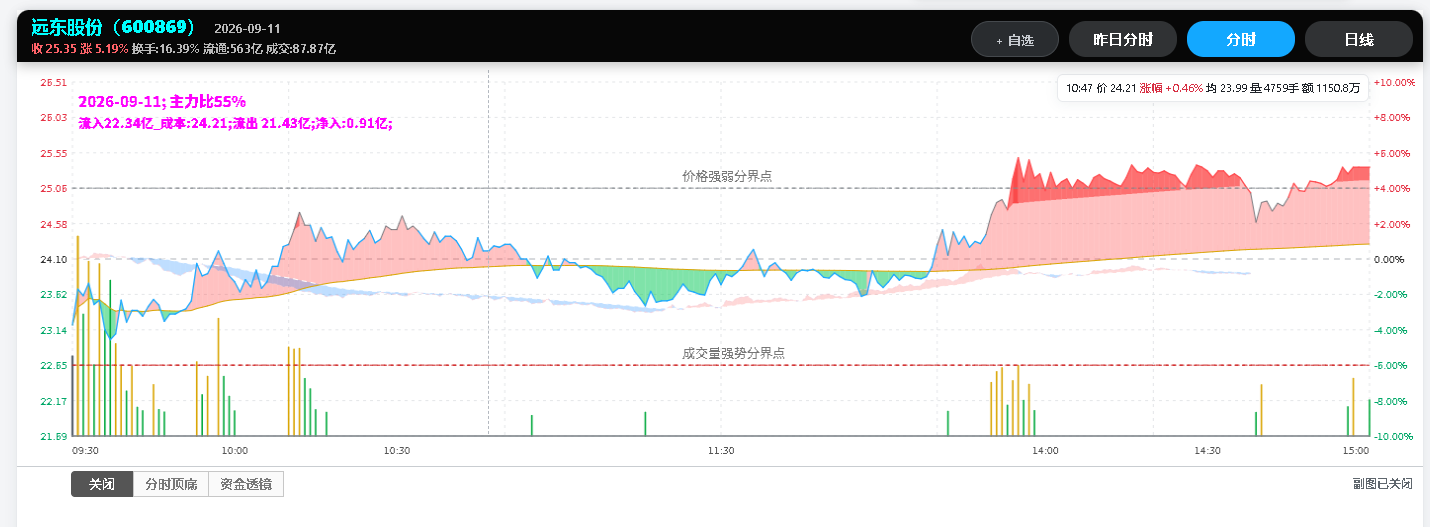Click the 14:00 time axis label
Screen dimensions: 1430x527
click(1045, 451)
